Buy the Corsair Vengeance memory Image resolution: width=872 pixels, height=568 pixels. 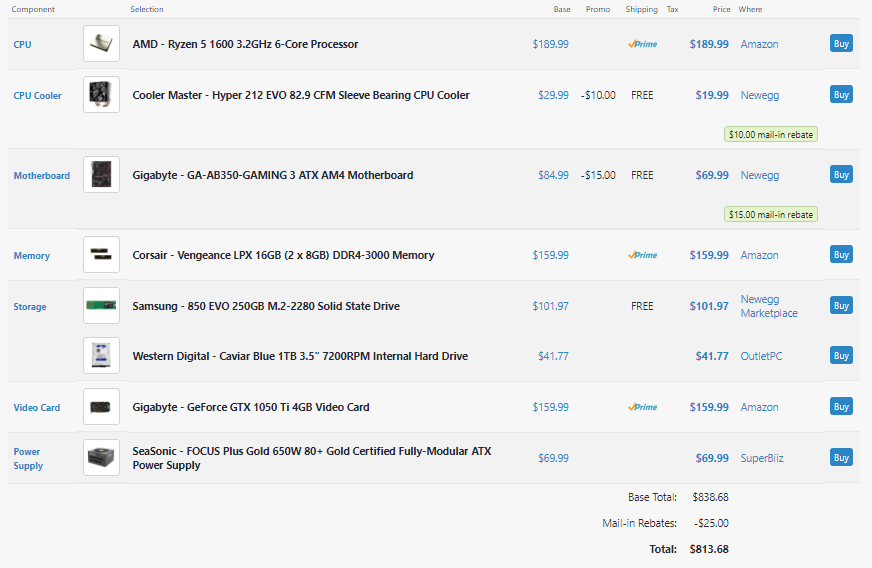(x=841, y=255)
